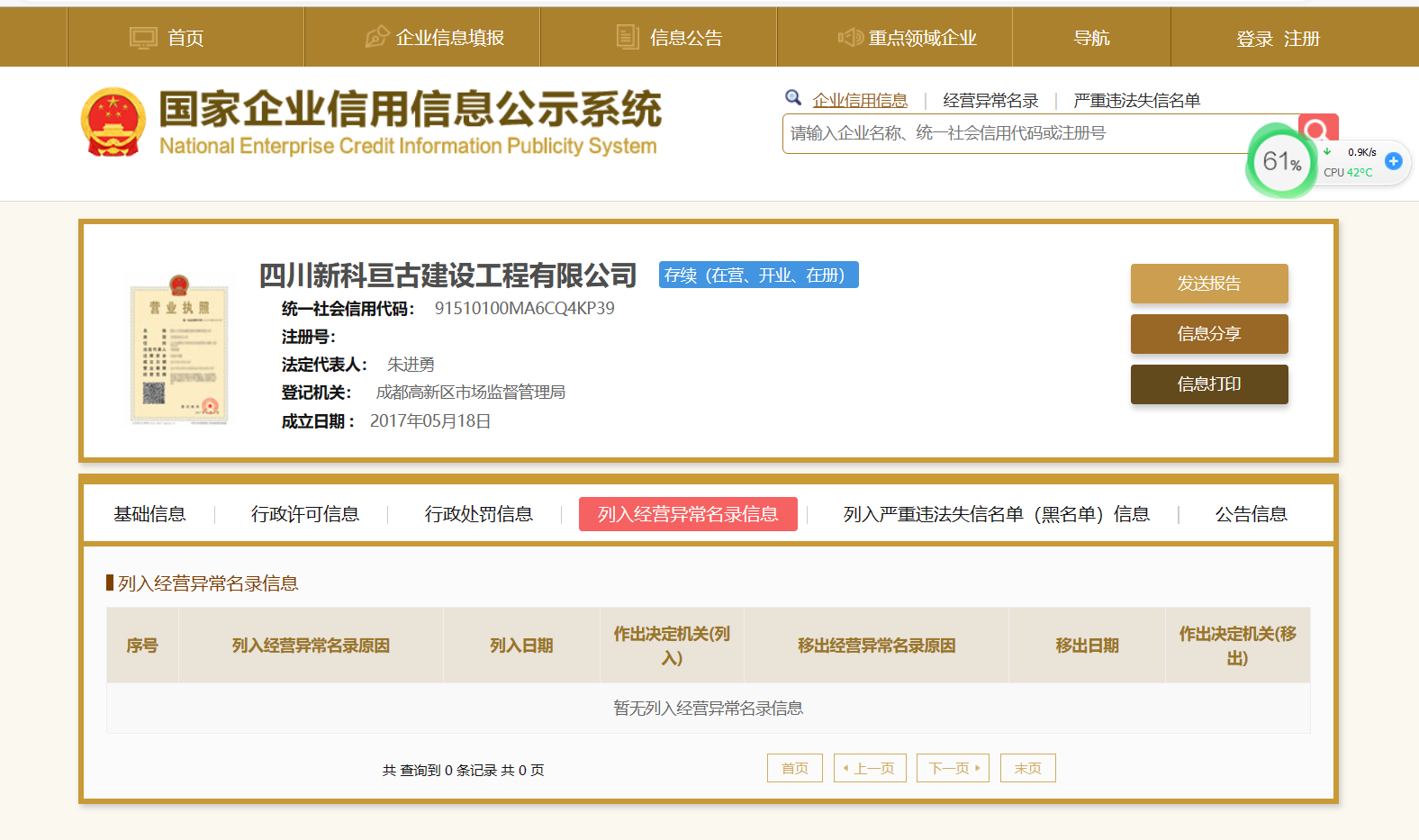Click the 信息分享 button
Image resolution: width=1419 pixels, height=840 pixels.
click(1209, 334)
